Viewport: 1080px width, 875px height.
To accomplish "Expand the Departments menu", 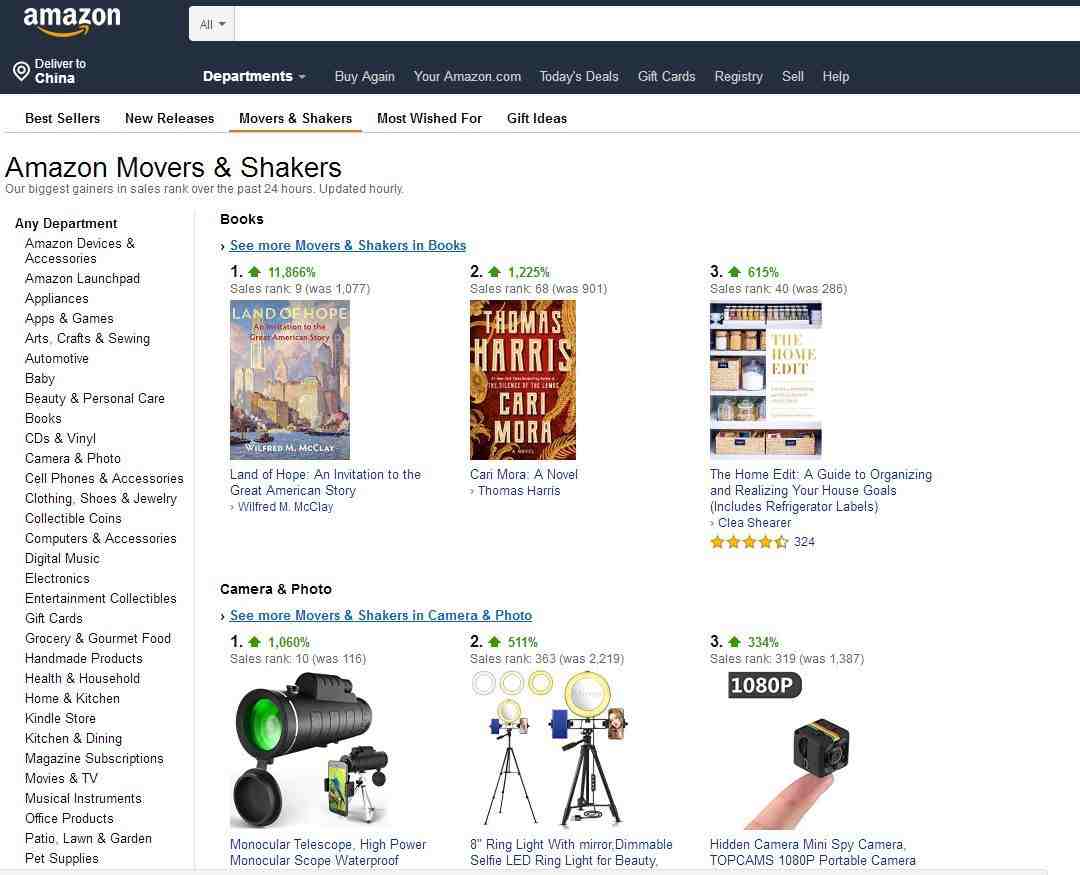I will [x=254, y=76].
